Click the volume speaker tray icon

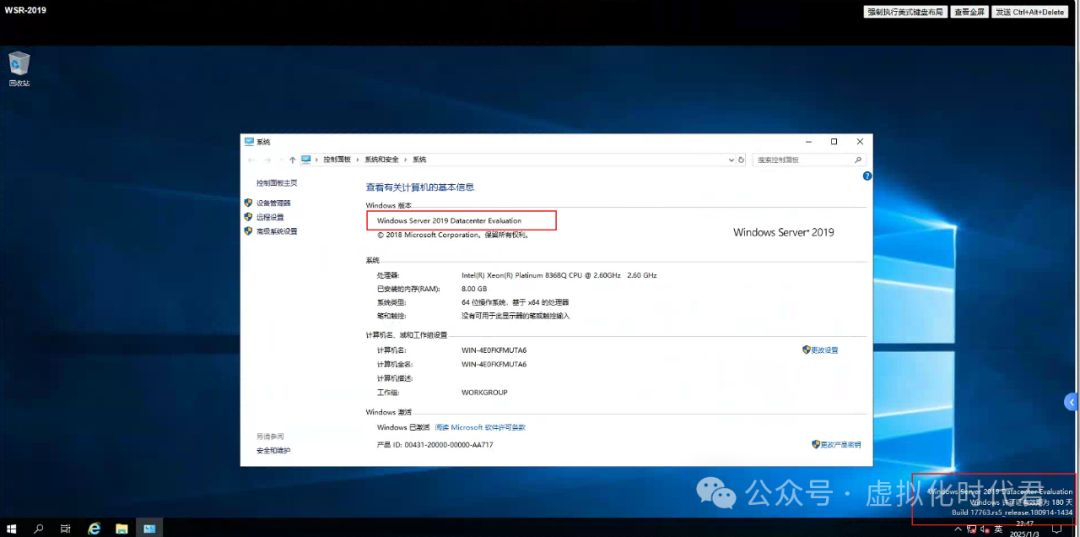pos(984,529)
